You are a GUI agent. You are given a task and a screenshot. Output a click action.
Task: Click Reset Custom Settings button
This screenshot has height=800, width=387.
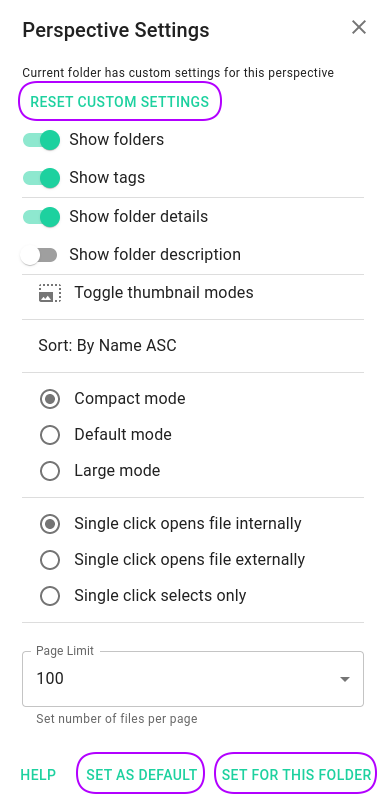(120, 102)
